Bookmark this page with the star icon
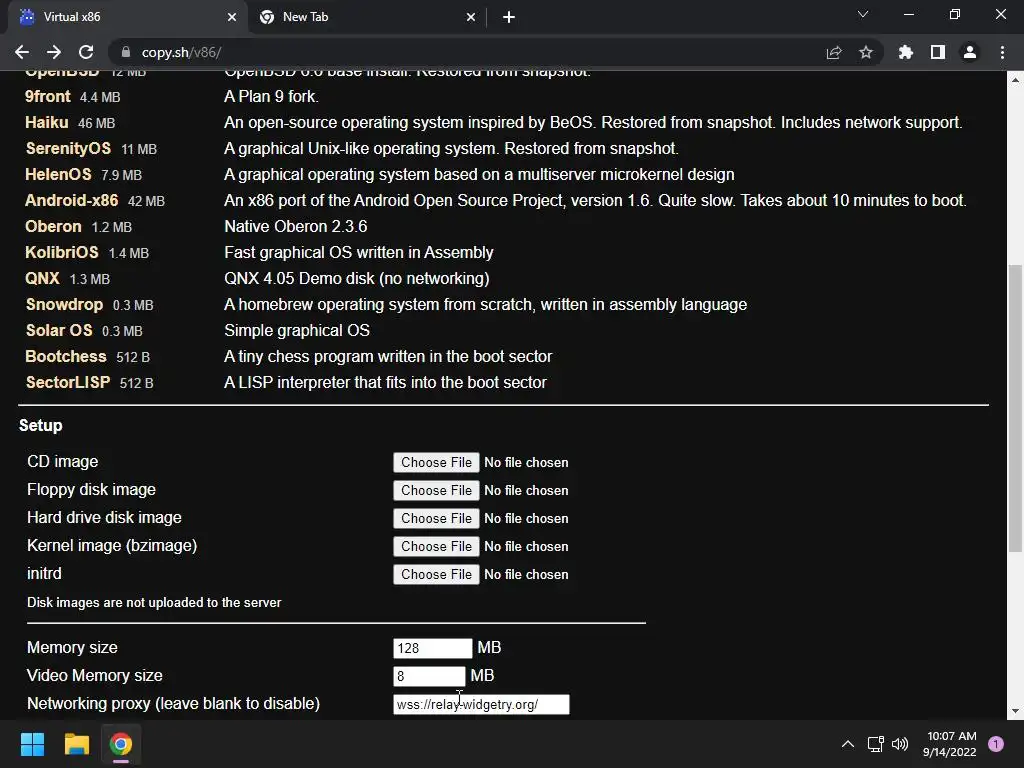Image resolution: width=1024 pixels, height=768 pixels. (x=866, y=52)
